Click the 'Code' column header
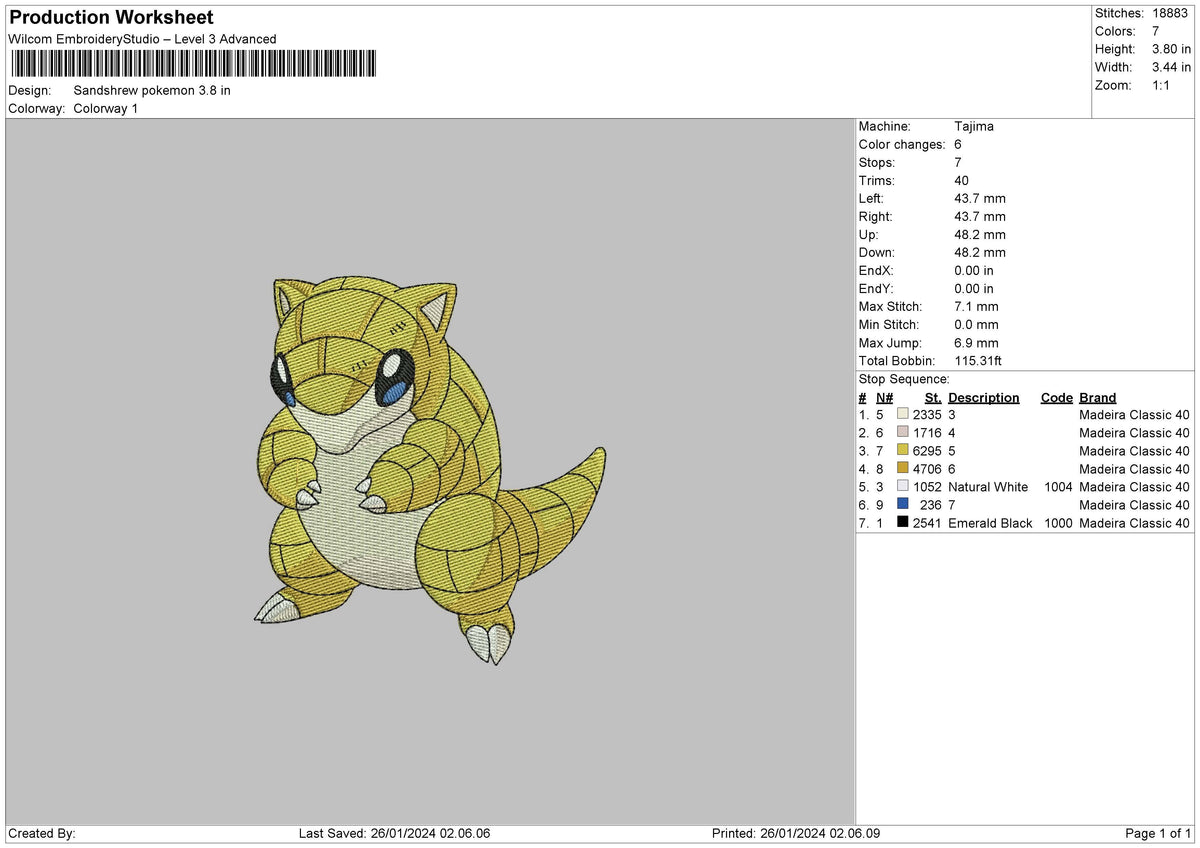The image size is (1200, 848). tap(1056, 398)
